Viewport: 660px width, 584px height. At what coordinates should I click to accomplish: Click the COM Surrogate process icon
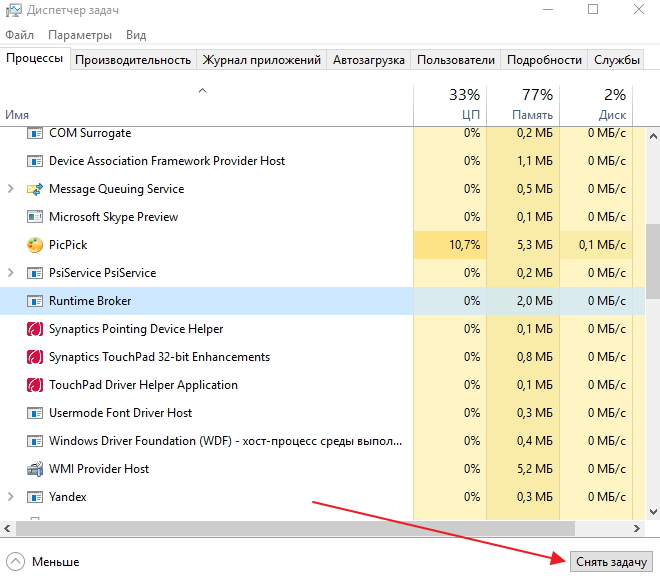35,133
